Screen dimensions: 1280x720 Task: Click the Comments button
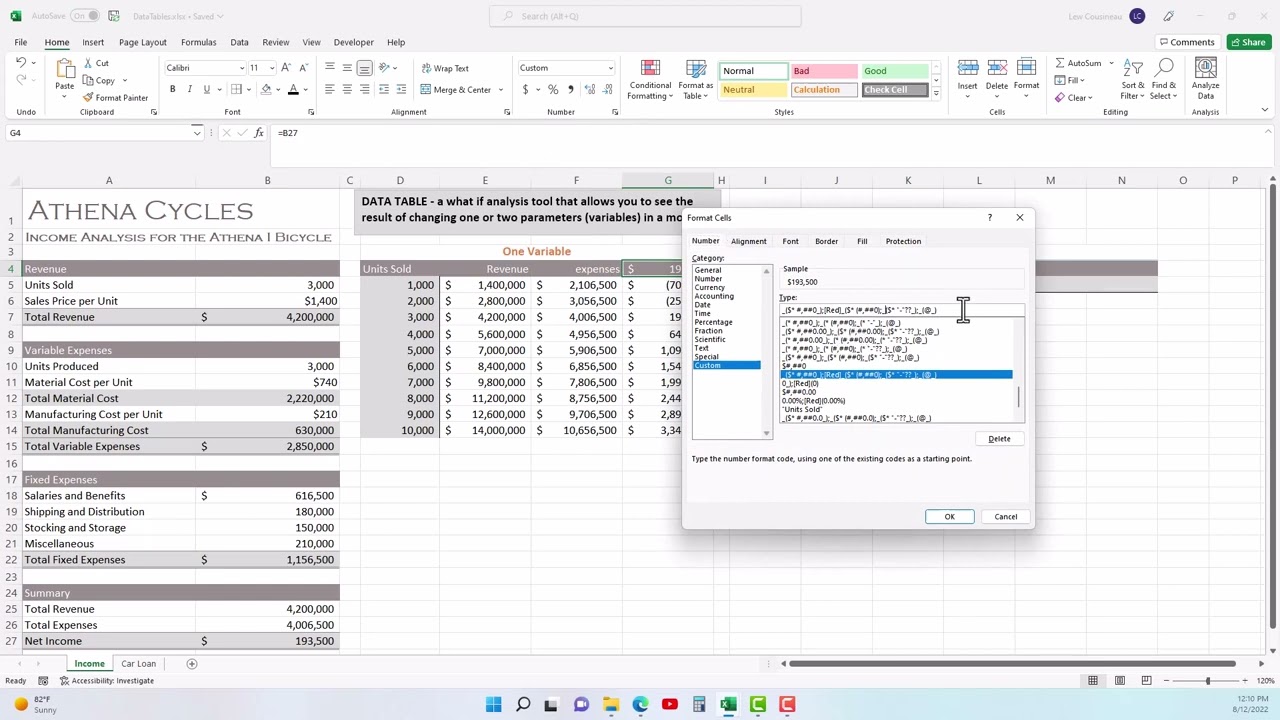click(1186, 42)
